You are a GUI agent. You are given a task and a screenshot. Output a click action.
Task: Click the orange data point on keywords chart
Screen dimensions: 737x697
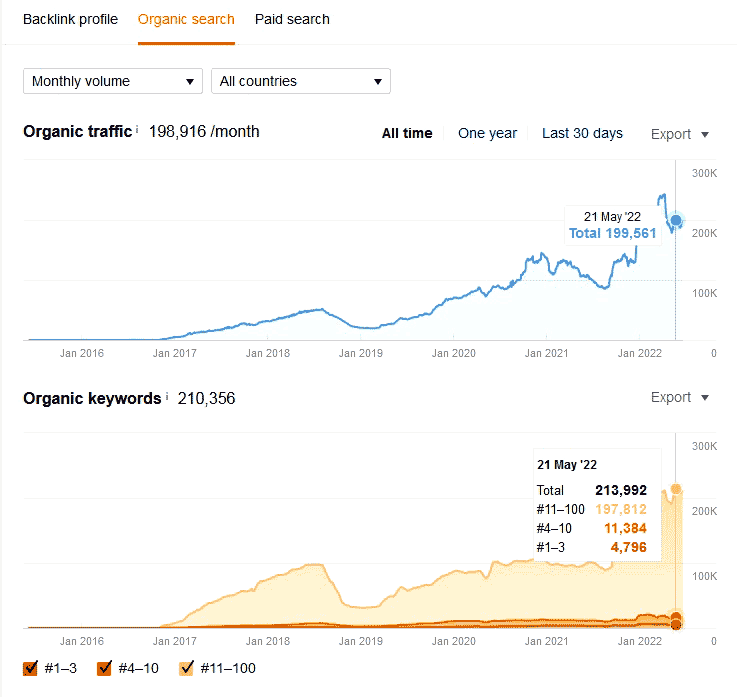pyautogui.click(x=676, y=617)
